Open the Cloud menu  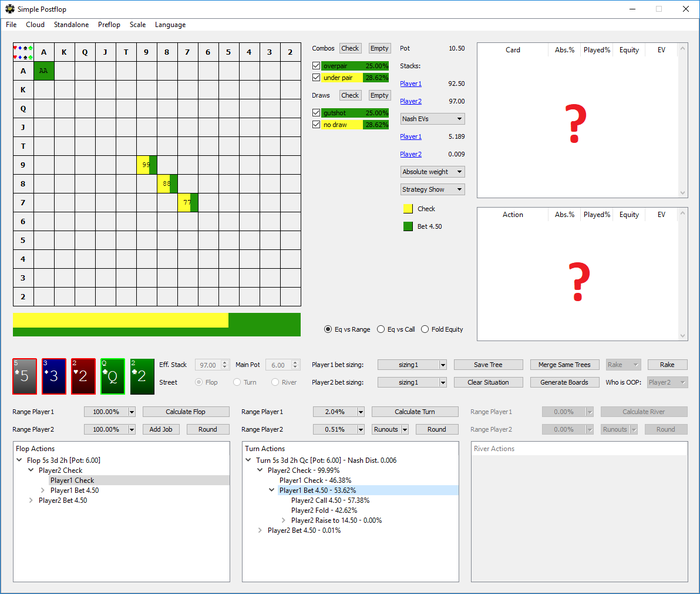tap(35, 25)
